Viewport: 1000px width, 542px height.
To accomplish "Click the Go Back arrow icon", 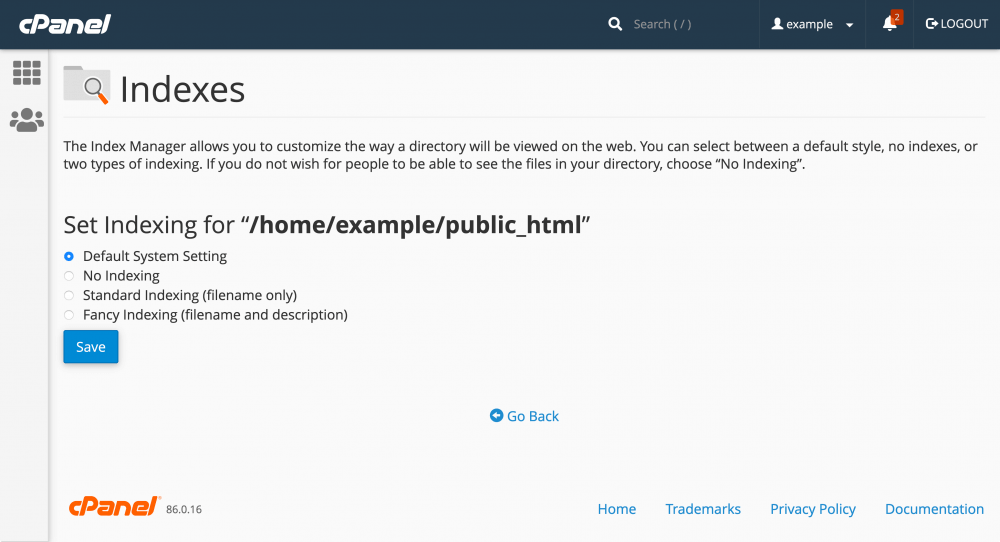I will (496, 416).
